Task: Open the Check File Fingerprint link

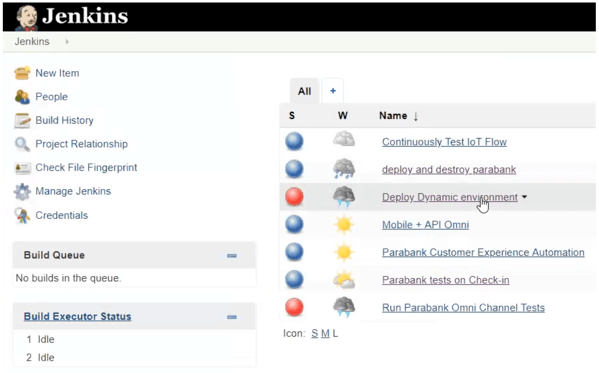Action: coord(86,168)
